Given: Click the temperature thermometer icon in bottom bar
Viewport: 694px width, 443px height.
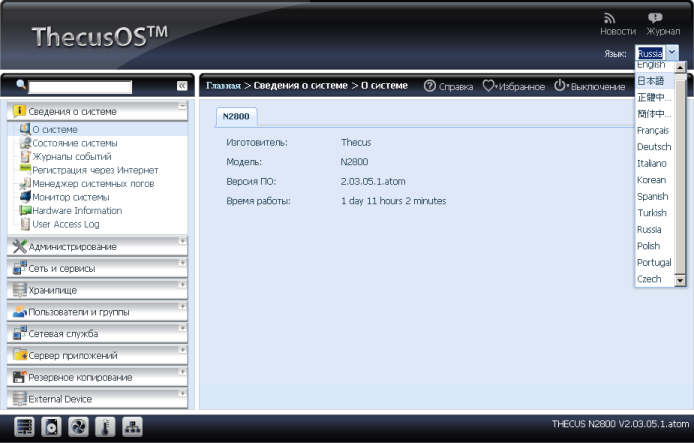Looking at the screenshot, I should pyautogui.click(x=105, y=427).
